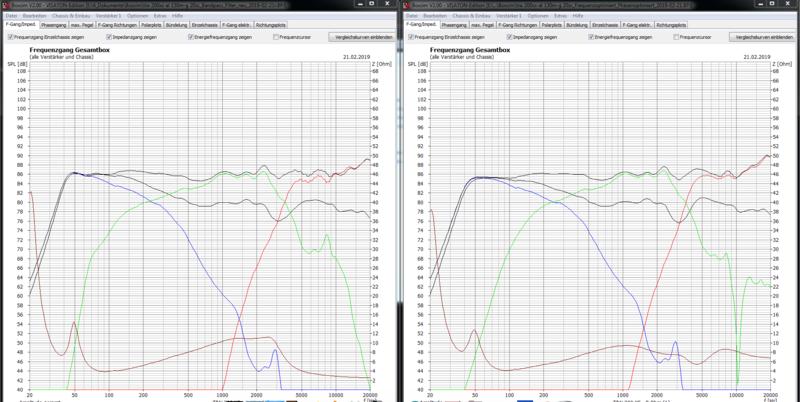Open 'Bearbeiten' menu in the right window
The image size is (800, 402).
tap(431, 15)
